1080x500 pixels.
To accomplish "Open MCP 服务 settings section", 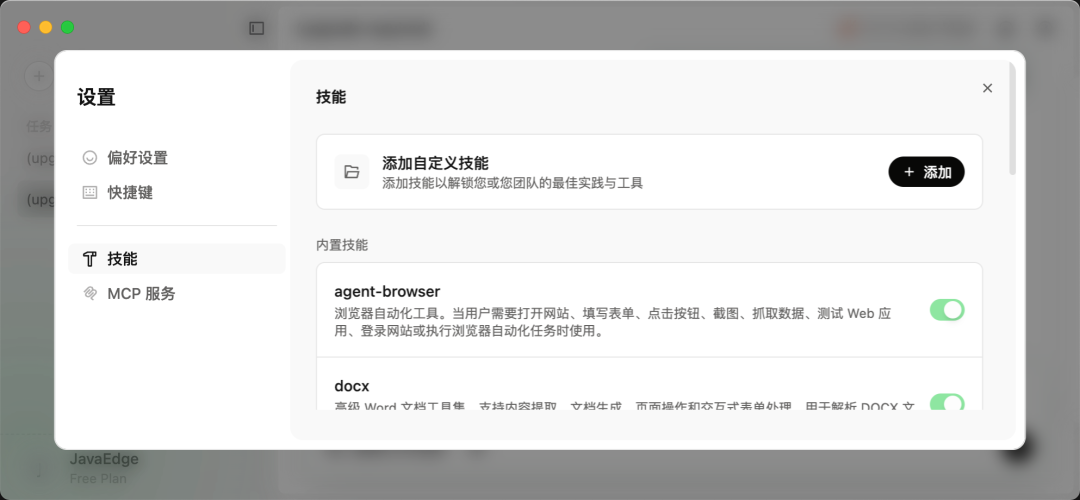I will coord(176,294).
